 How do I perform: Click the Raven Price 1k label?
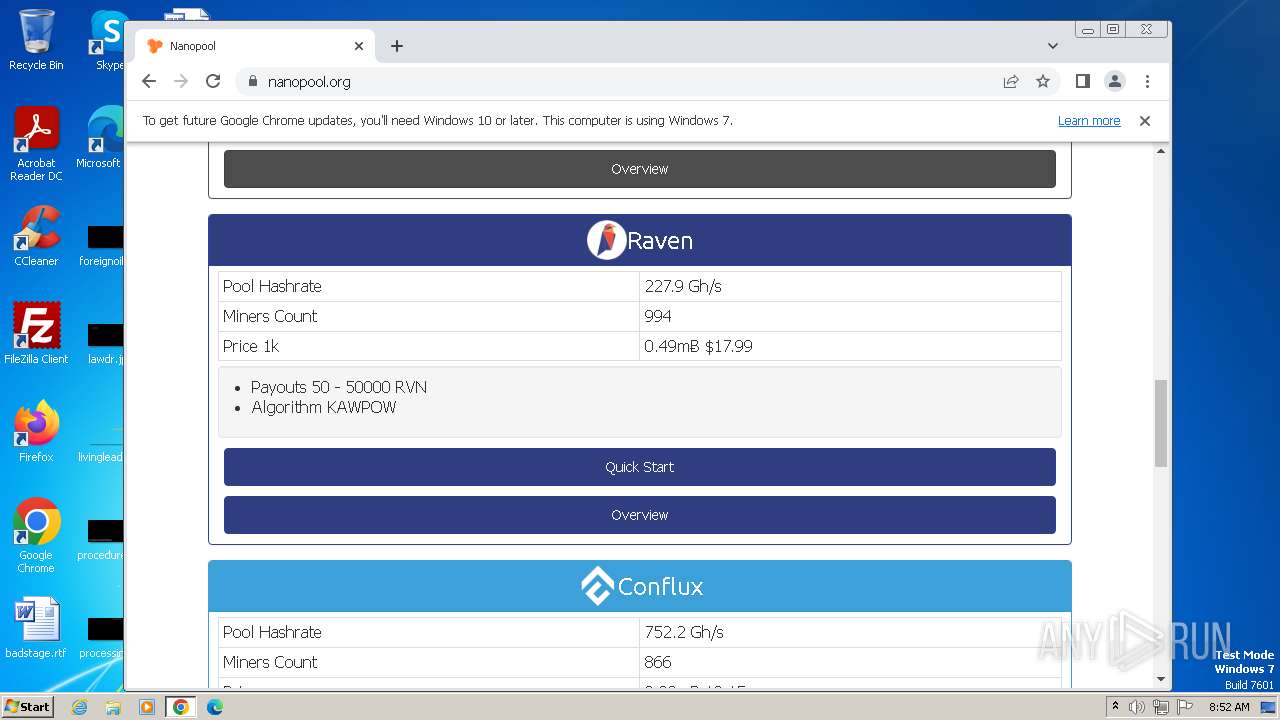pyautogui.click(x=251, y=346)
